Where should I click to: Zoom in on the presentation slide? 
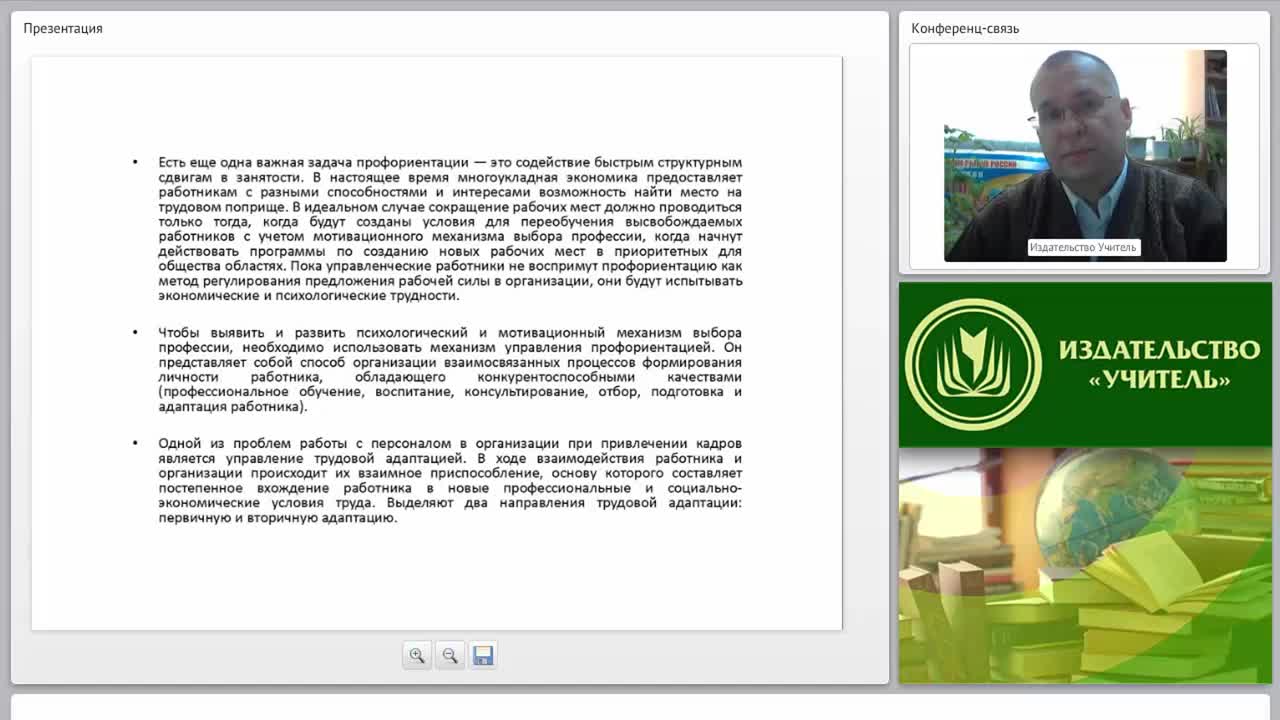pos(417,656)
